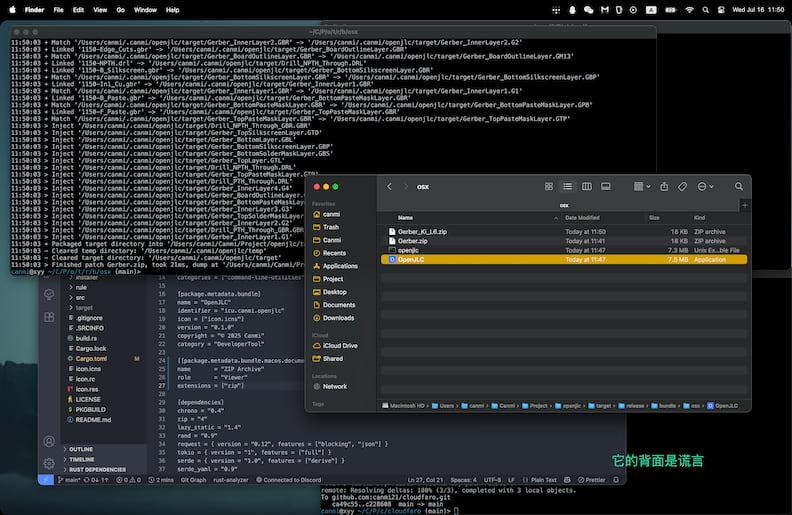Image resolution: width=792 pixels, height=515 pixels.
Task: Click the Finder search magnifier
Action: pos(739,187)
